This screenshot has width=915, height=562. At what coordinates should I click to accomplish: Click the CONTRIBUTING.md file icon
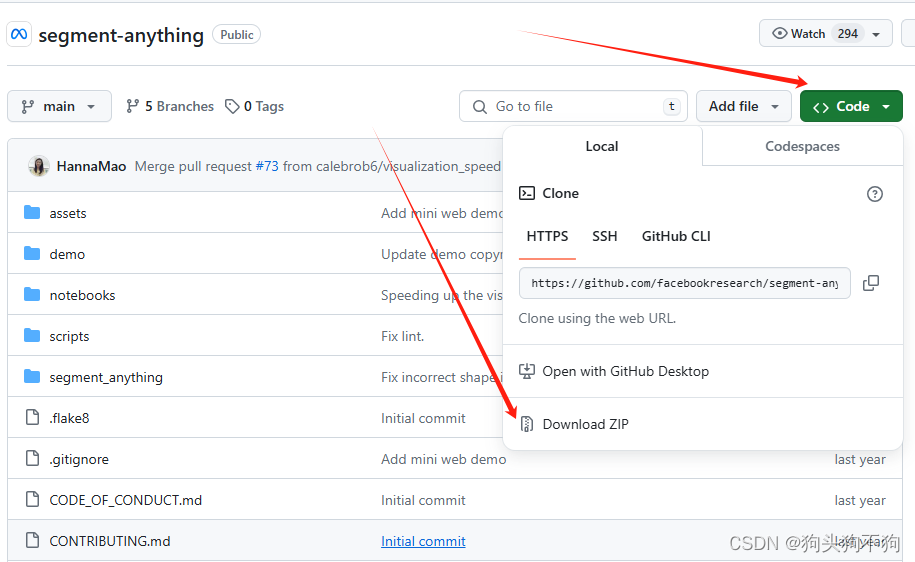click(33, 540)
